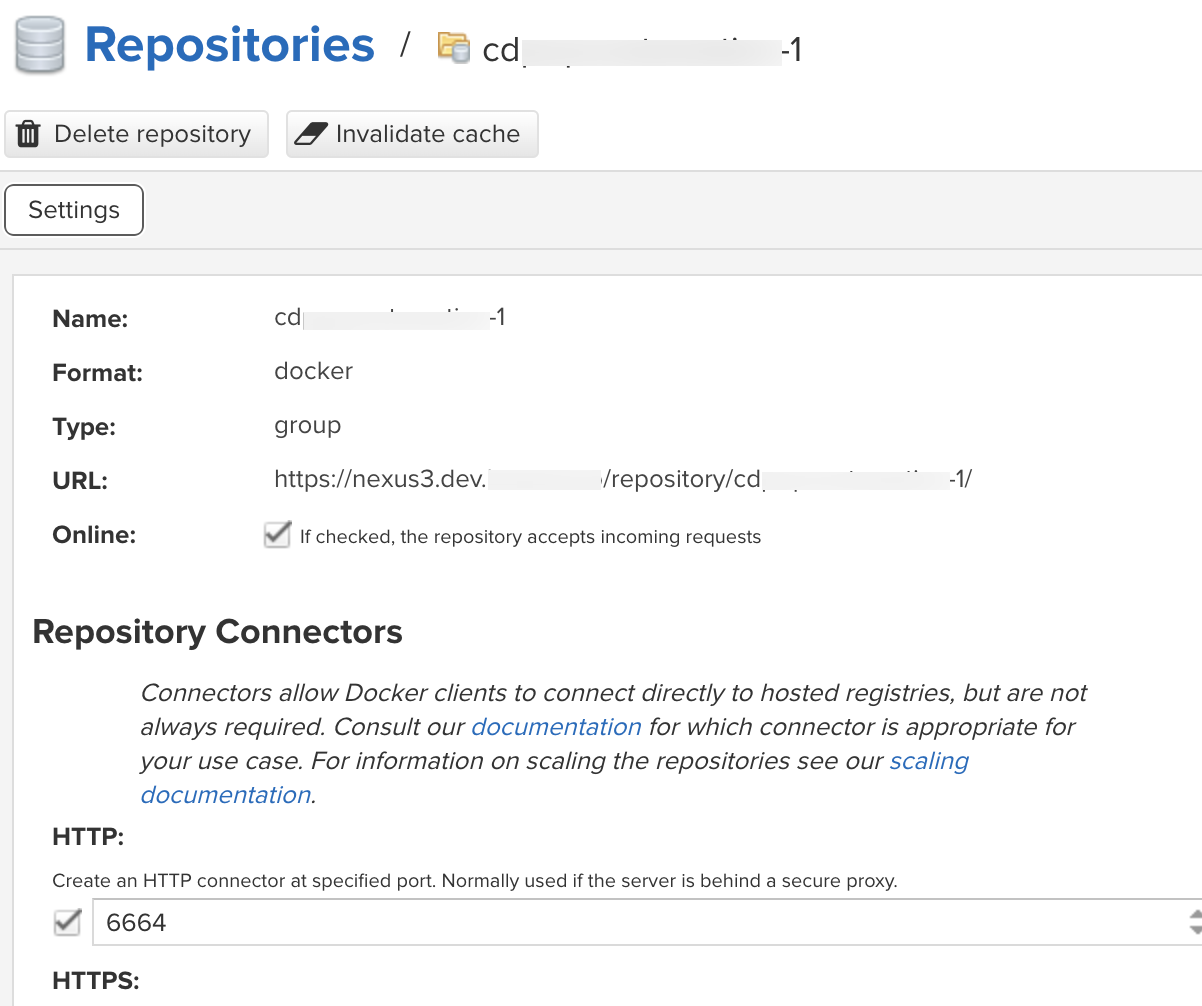The height and width of the screenshot is (1006, 1202).
Task: Go back to the Repositories list heading
Action: 229,46
